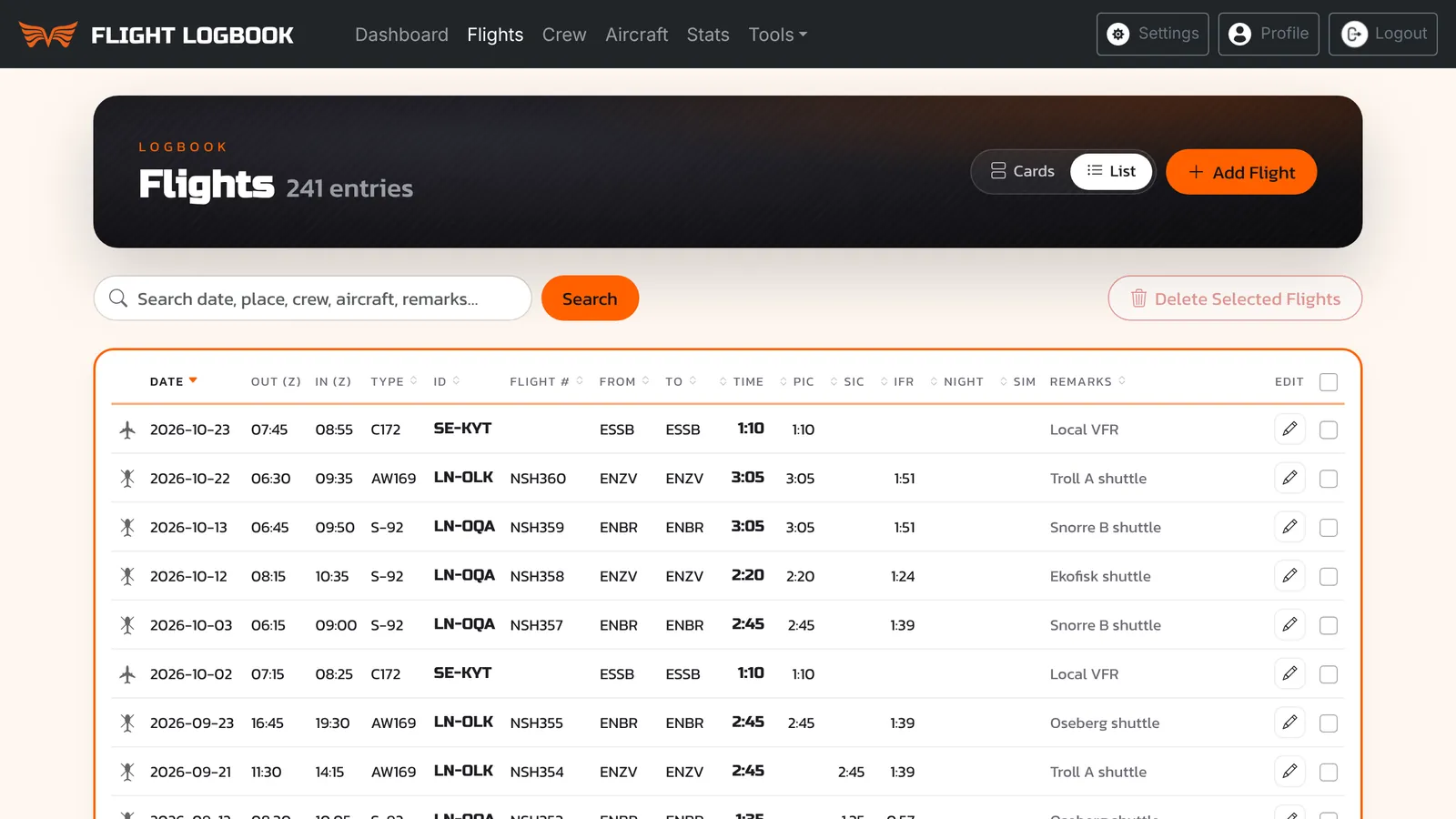Edit the 2026-10-23 flight with pencil icon

[1289, 429]
